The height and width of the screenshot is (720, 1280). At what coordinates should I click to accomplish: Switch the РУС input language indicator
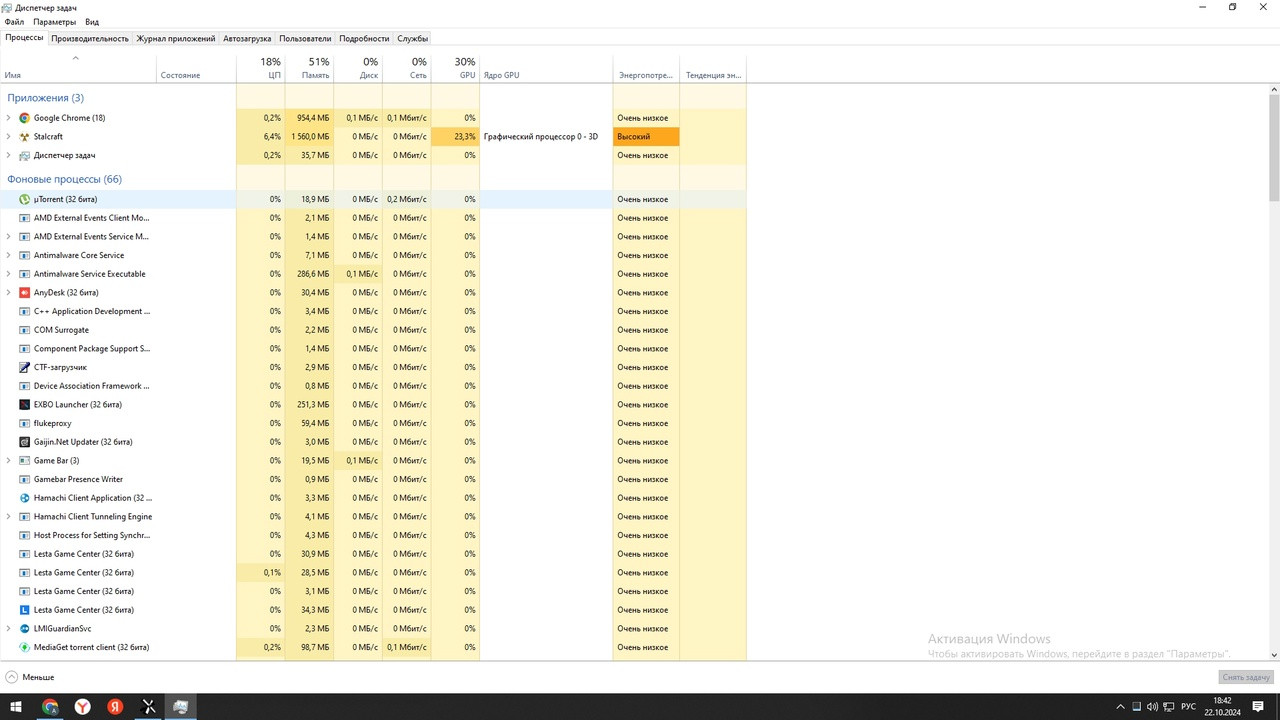[x=1188, y=707]
